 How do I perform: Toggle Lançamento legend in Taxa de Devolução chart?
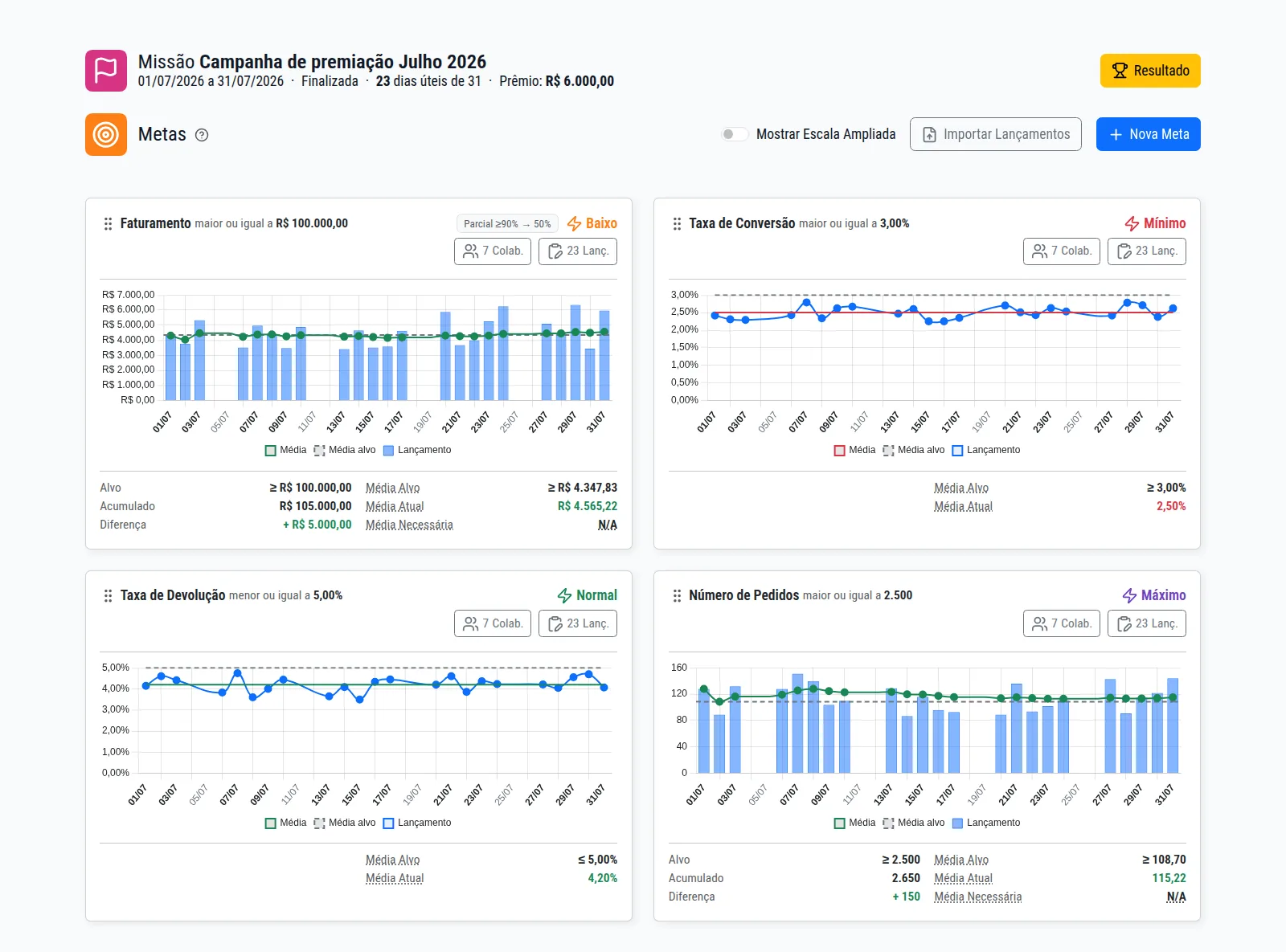pyautogui.click(x=417, y=823)
